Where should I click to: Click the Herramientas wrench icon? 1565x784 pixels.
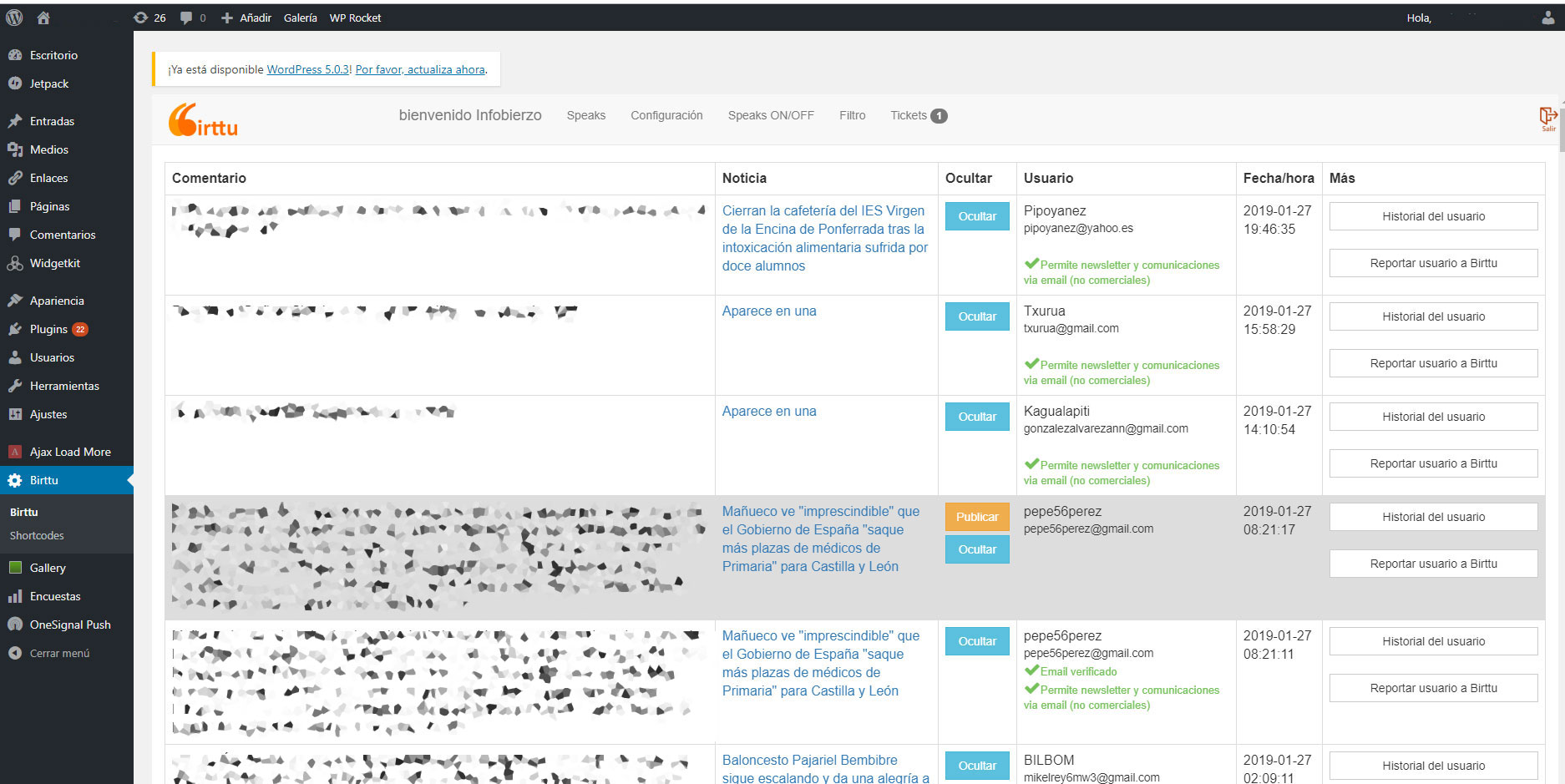(x=15, y=386)
